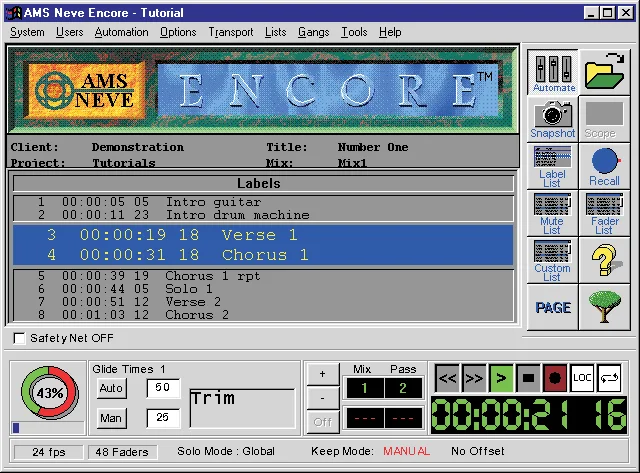Click the Mix number display showing 1
This screenshot has height=473, width=640.
click(364, 388)
